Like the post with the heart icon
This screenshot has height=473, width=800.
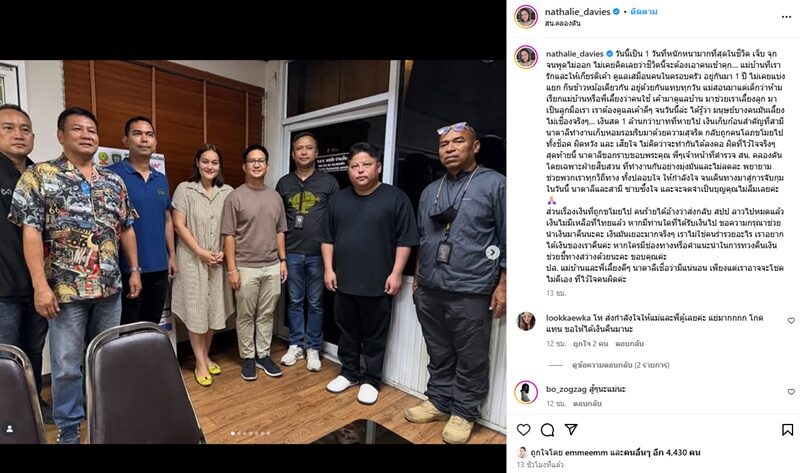tap(523, 430)
